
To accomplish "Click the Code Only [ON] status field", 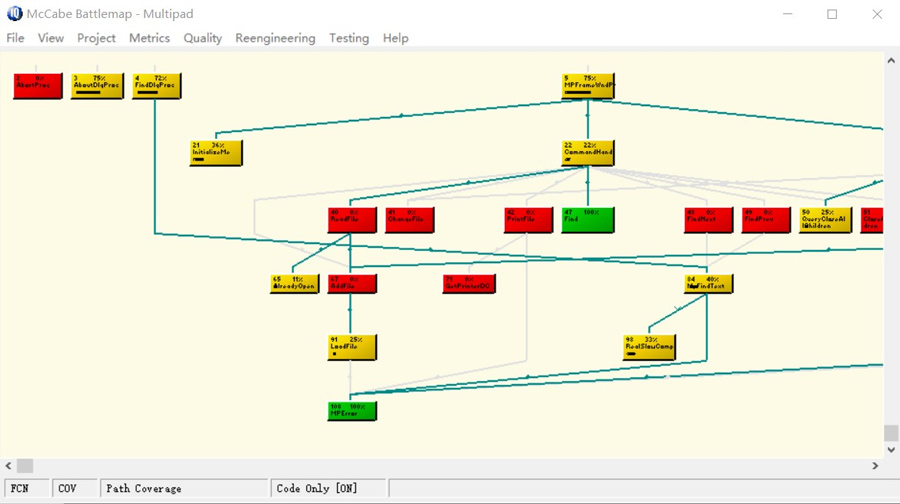I will pyautogui.click(x=328, y=489).
